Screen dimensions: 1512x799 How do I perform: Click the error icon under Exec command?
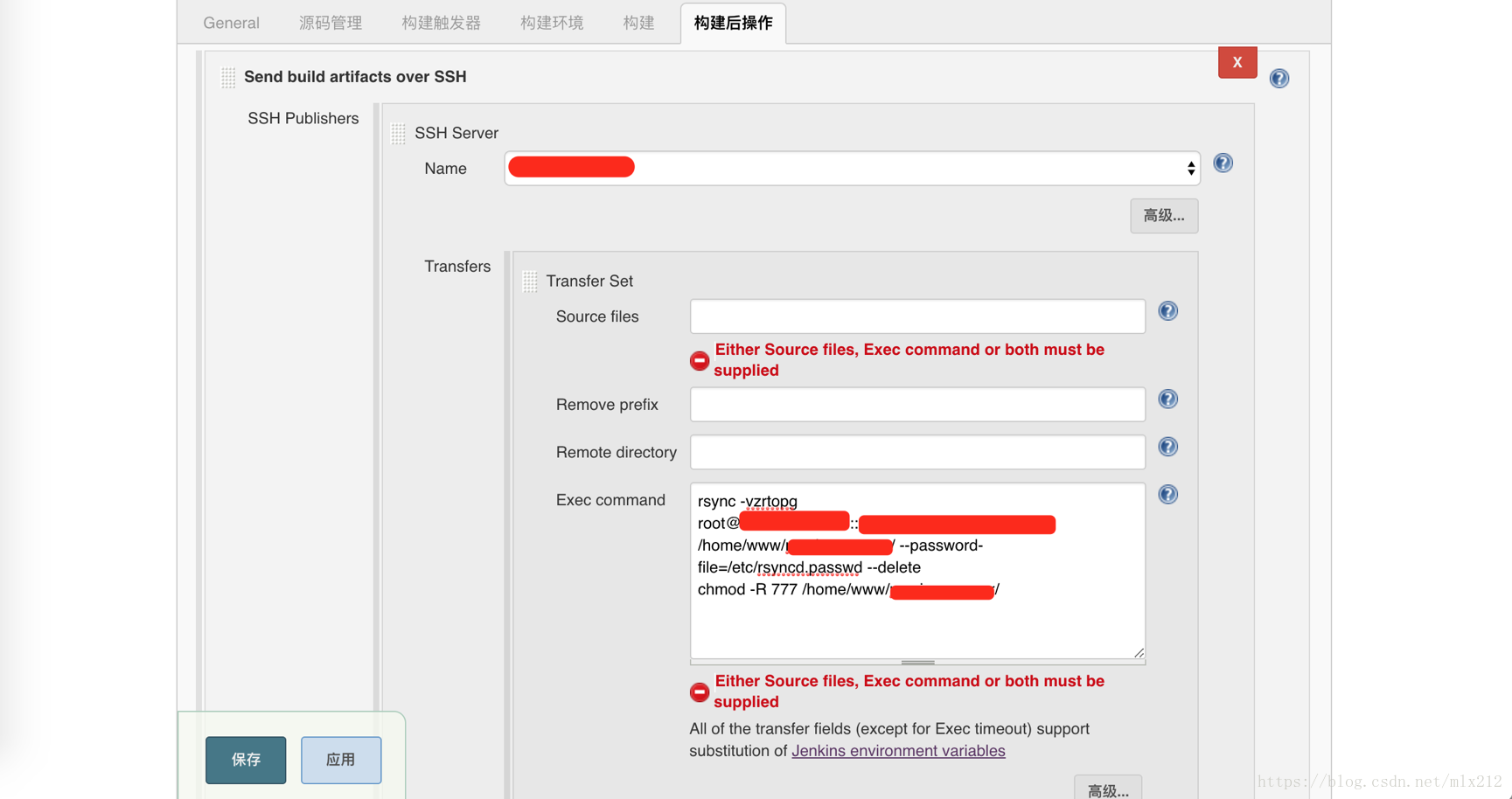coord(700,692)
